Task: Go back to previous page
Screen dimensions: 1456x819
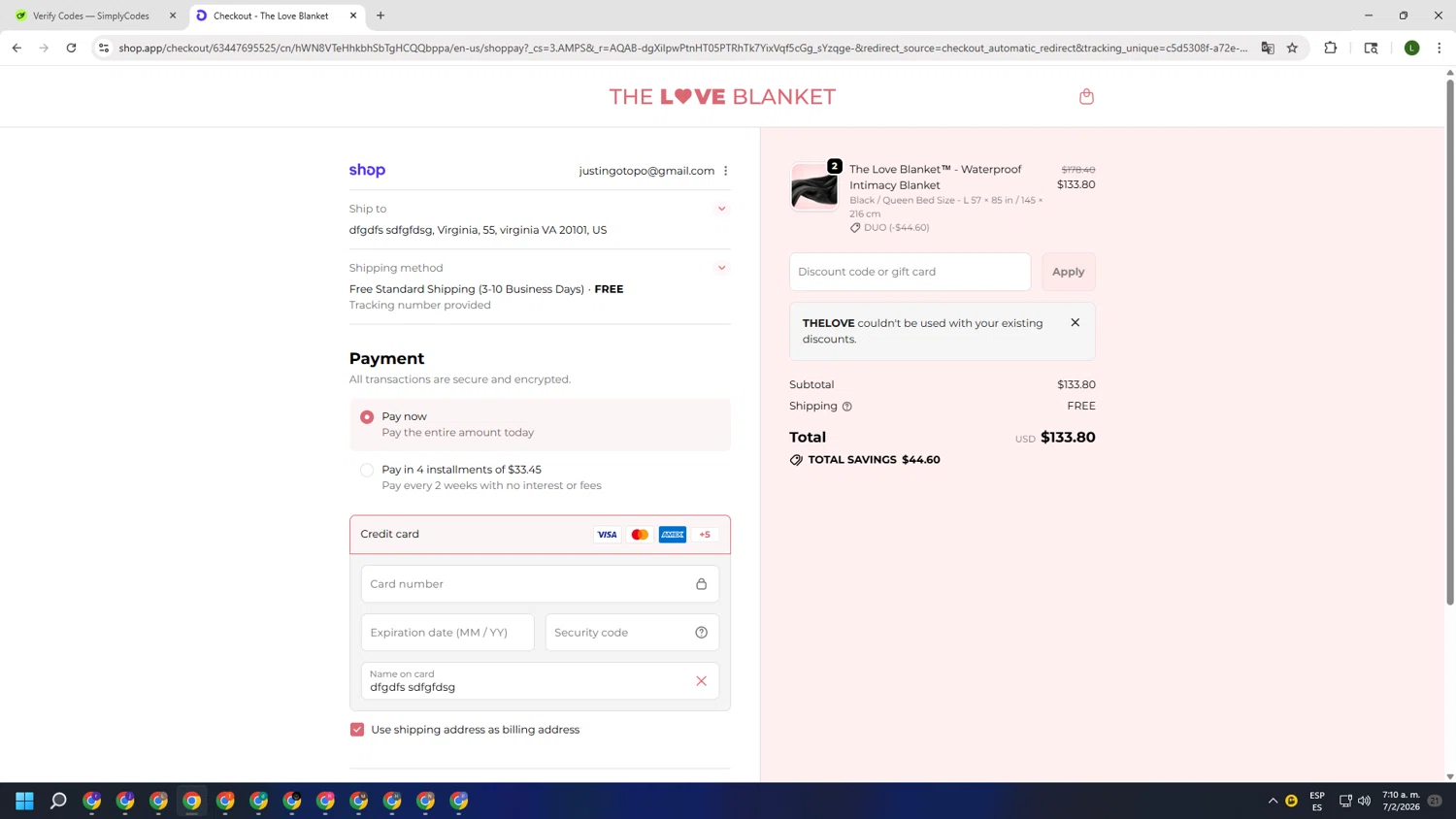Action: pos(17,48)
